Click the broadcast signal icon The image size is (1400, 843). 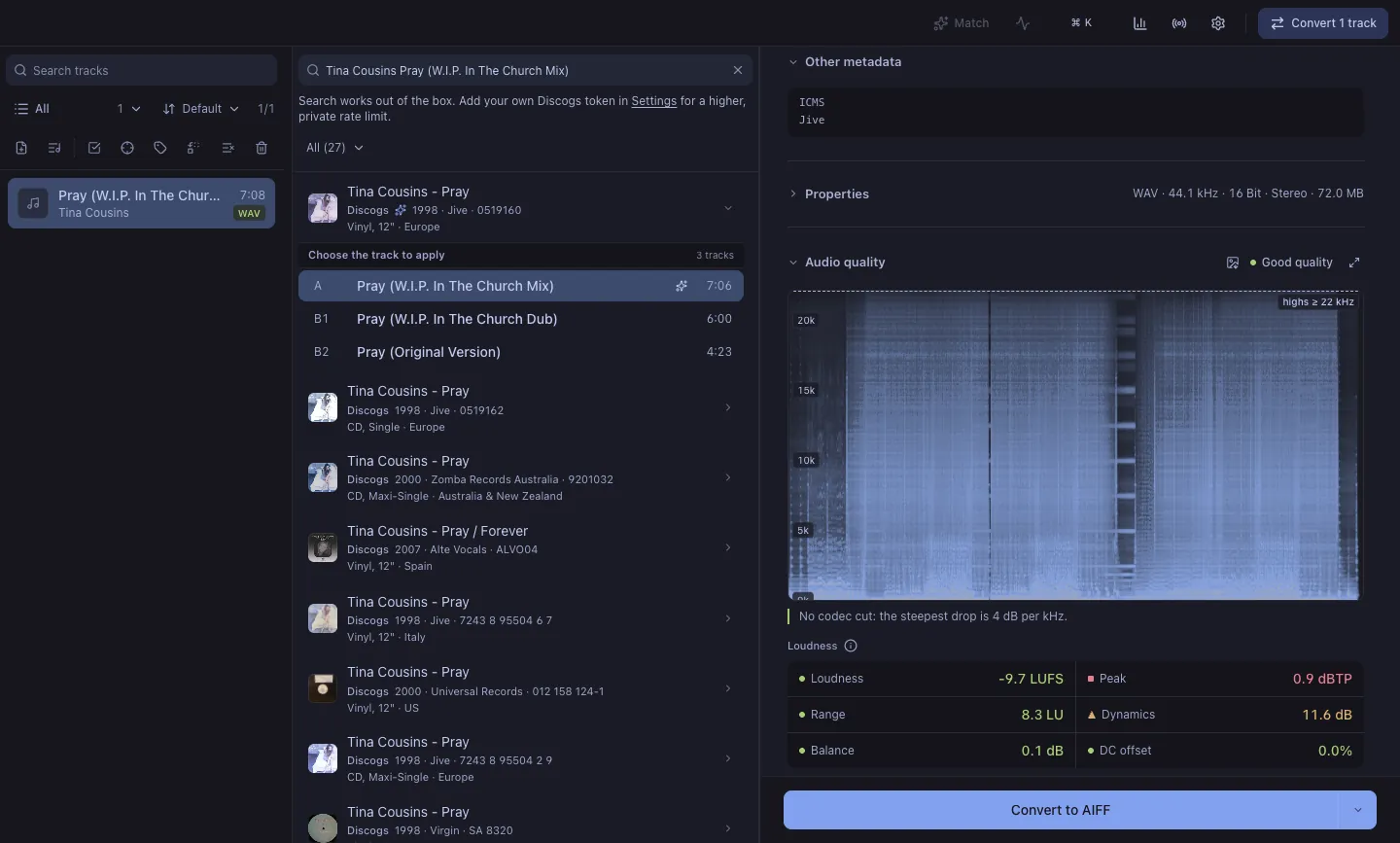coord(1179,23)
